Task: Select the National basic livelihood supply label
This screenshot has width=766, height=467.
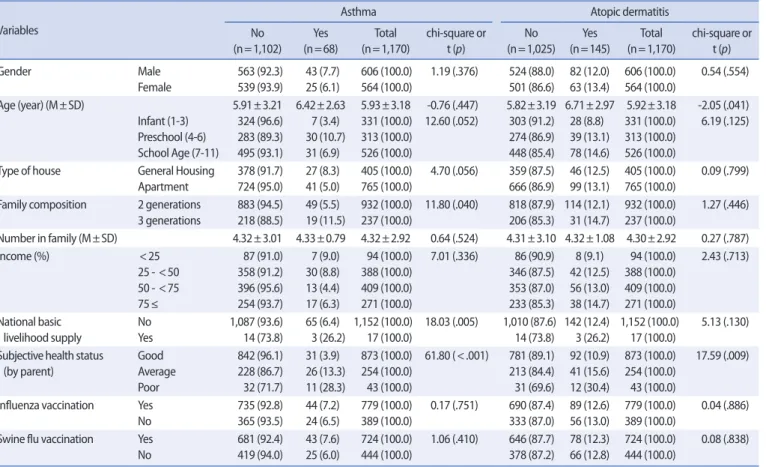Action: coord(41,330)
